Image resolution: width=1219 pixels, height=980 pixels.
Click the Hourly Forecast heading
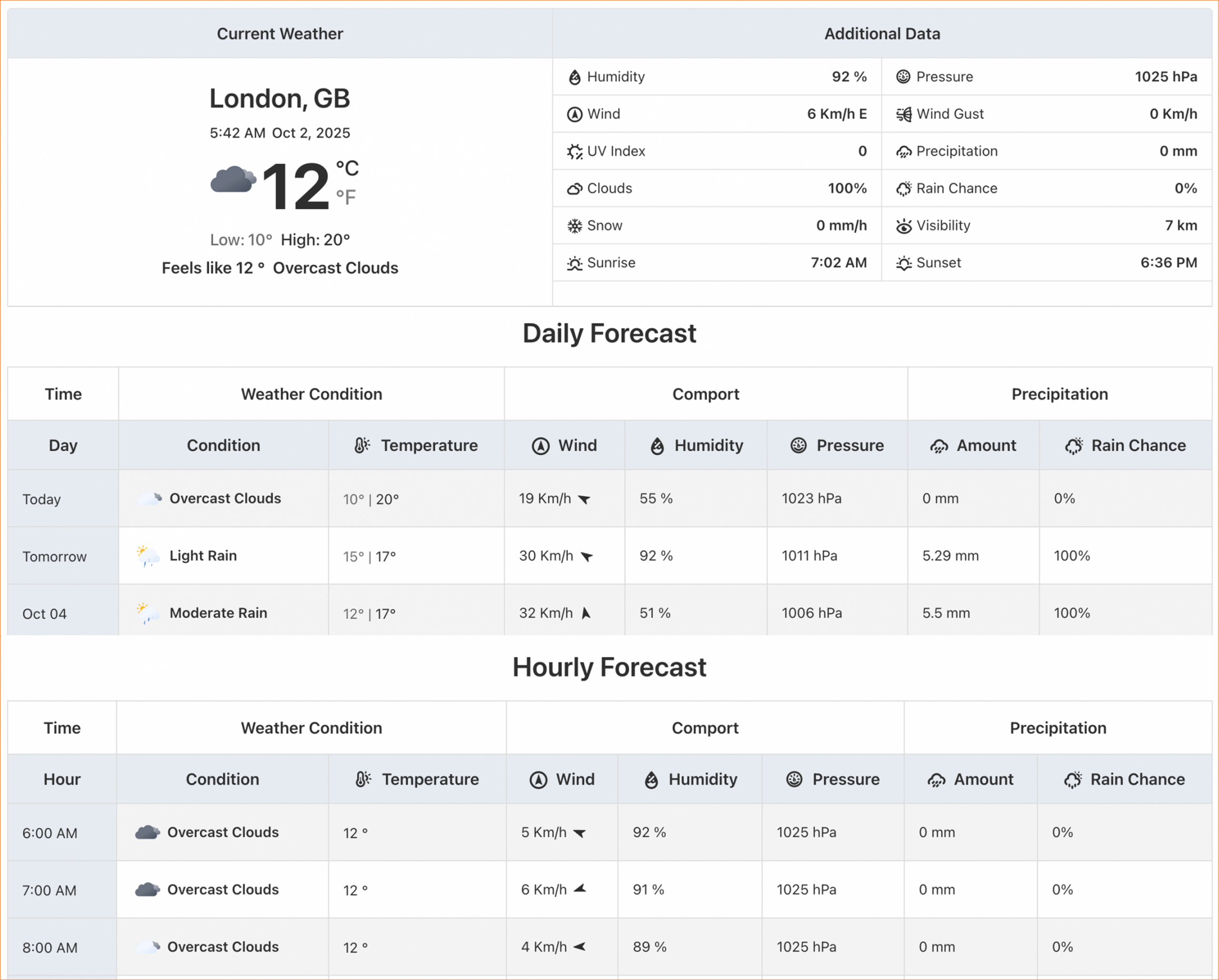click(609, 667)
